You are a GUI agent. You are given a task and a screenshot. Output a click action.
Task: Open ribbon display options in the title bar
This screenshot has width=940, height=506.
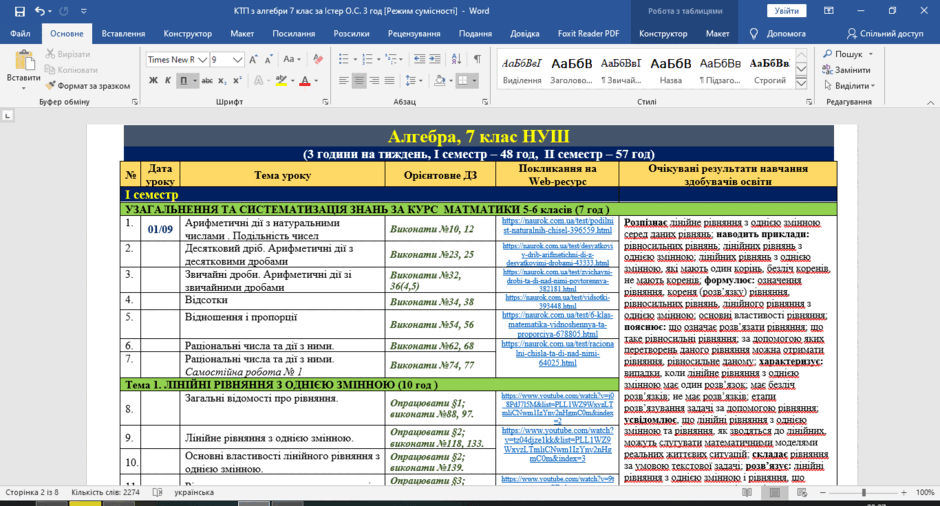tap(828, 11)
